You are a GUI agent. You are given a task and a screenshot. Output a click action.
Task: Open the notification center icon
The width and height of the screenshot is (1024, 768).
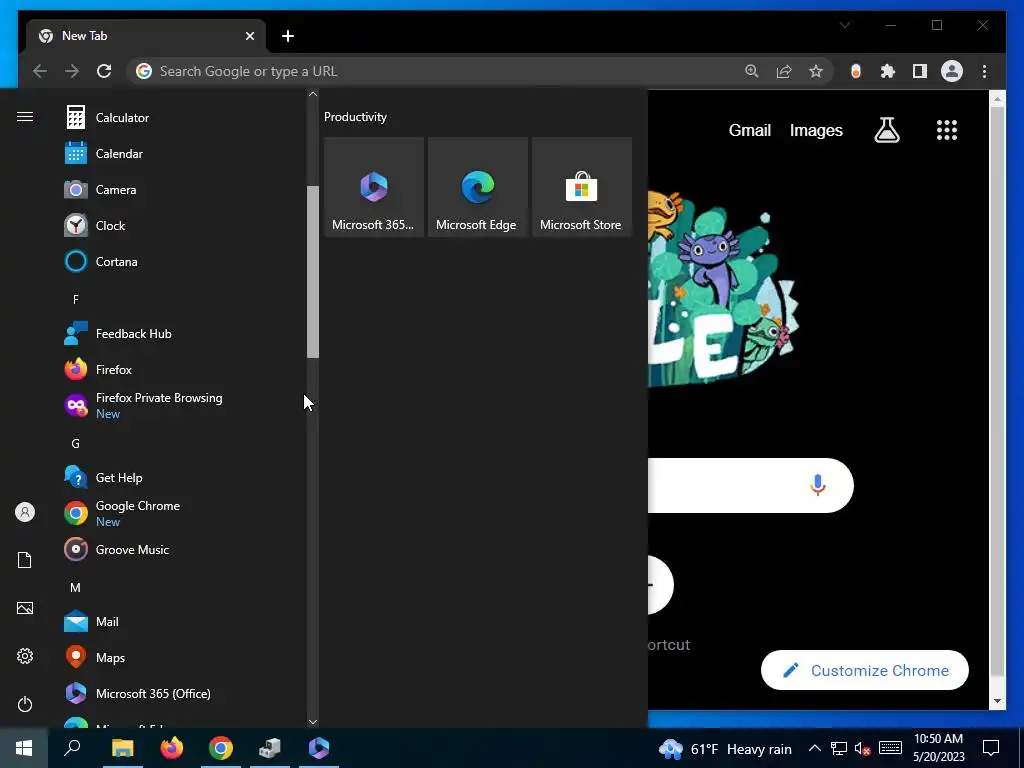pyautogui.click(x=991, y=748)
